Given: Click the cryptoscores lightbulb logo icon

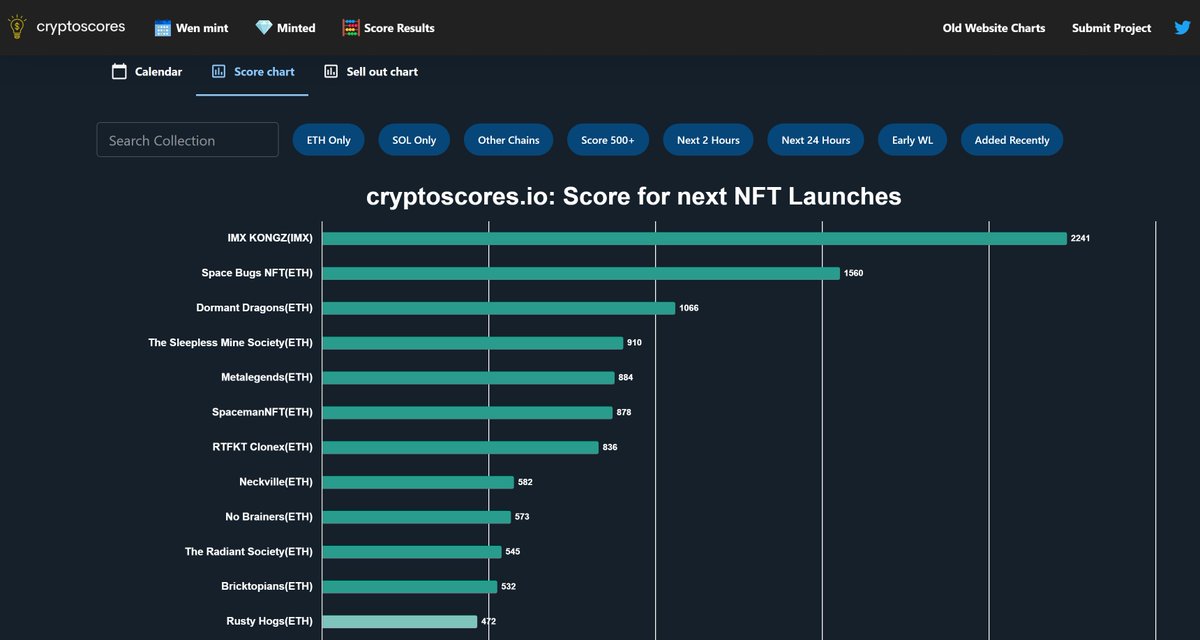Looking at the screenshot, I should pos(17,27).
